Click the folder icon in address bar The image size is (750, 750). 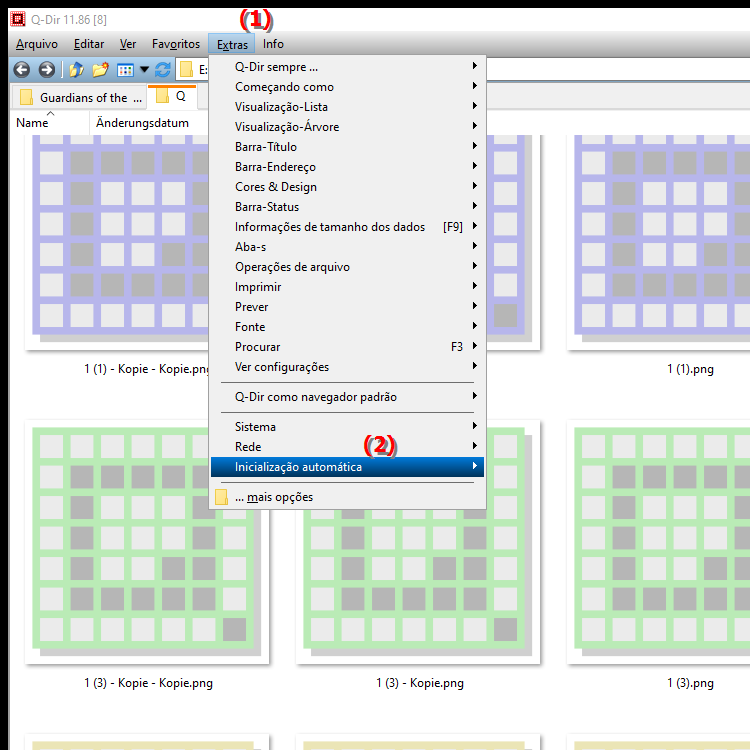186,70
